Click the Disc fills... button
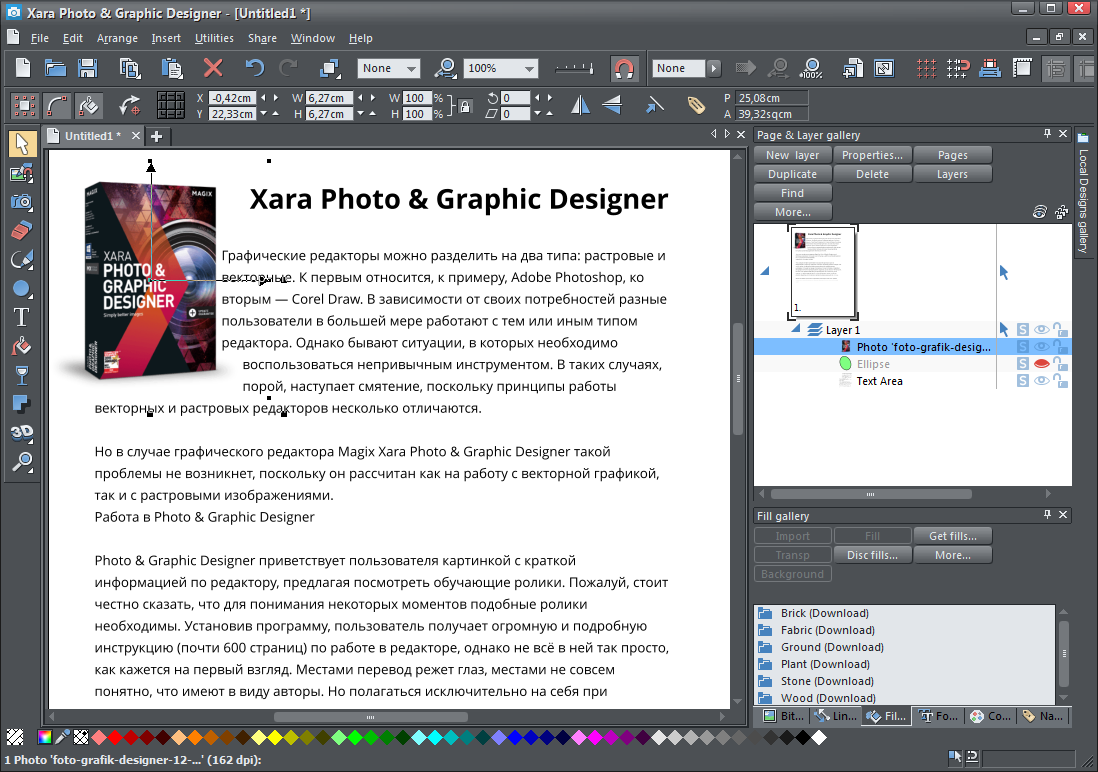This screenshot has width=1098, height=772. point(873,555)
